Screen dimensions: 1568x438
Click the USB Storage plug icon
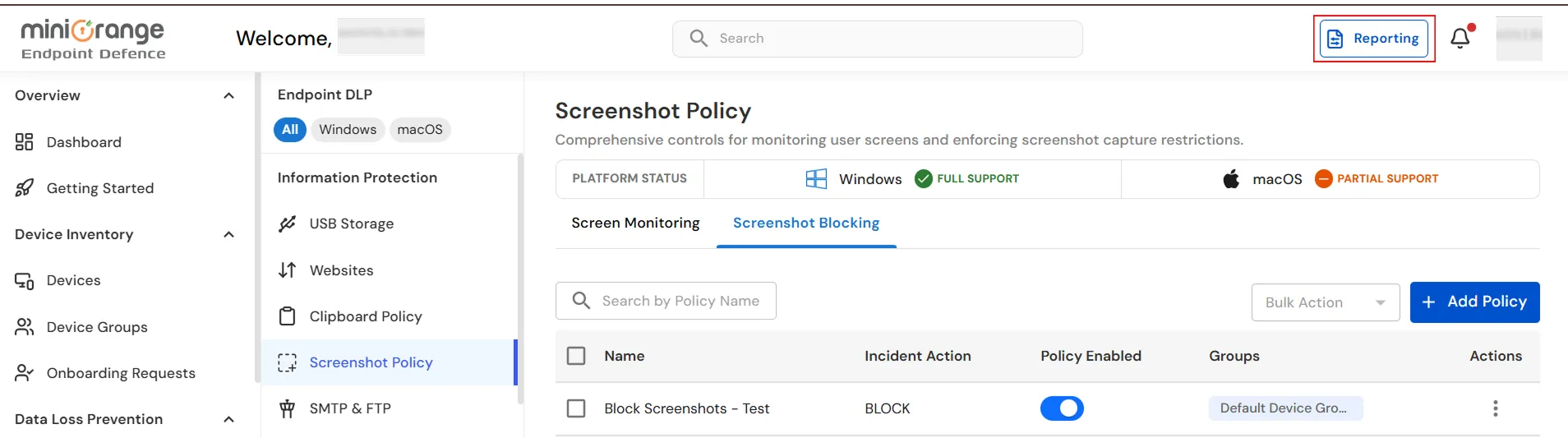(287, 224)
